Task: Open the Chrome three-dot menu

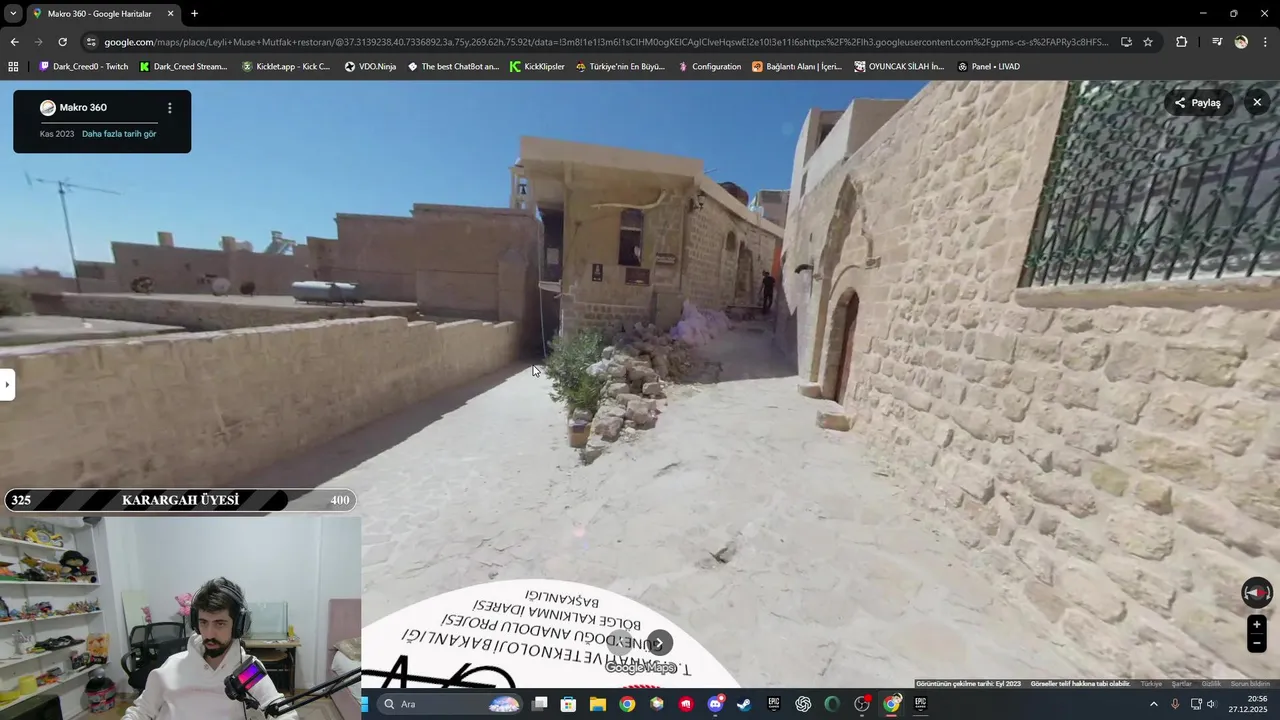Action: tap(1266, 42)
